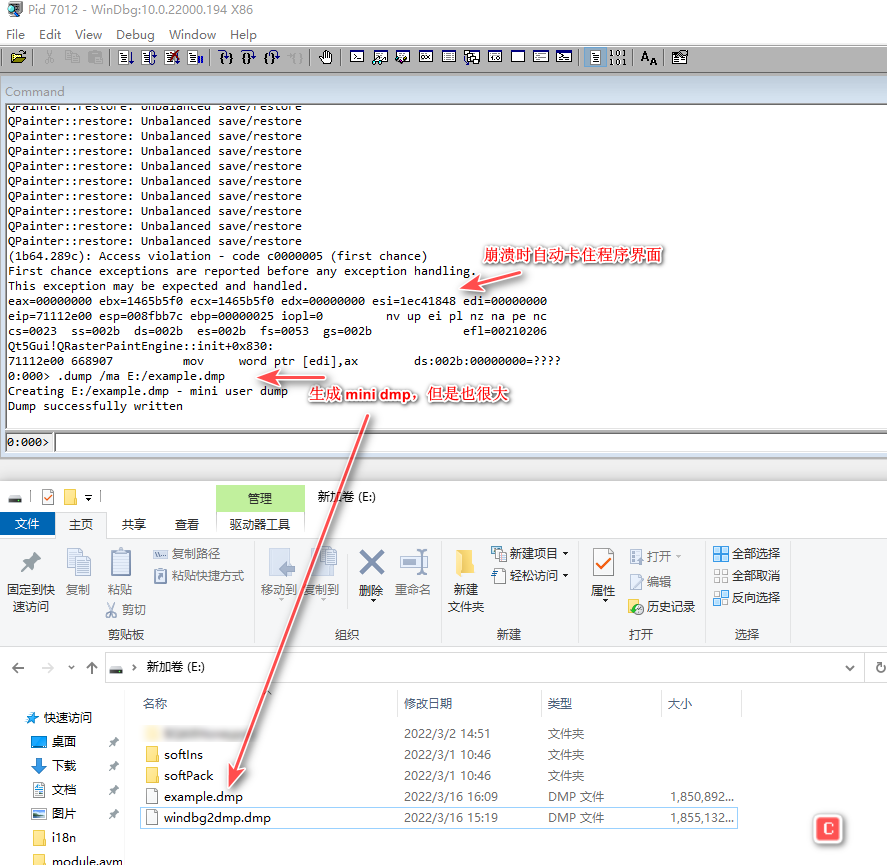Open the Processes and Threads toolbar icon

541,57
